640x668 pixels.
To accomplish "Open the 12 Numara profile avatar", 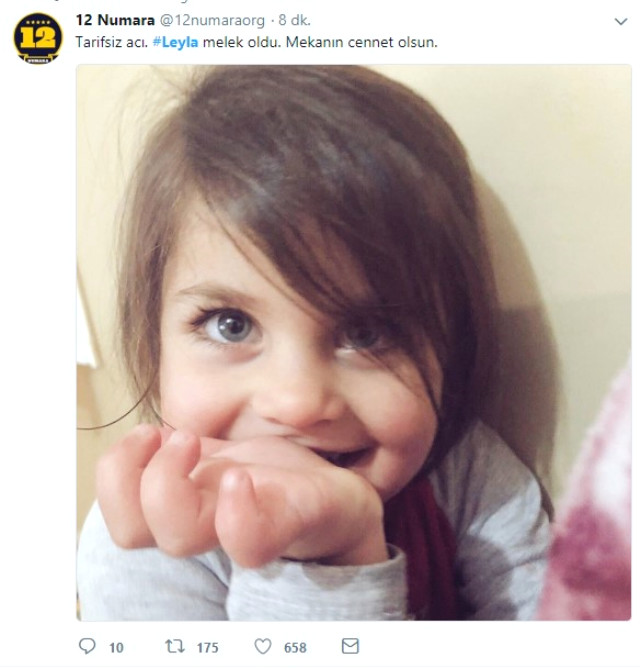I will pos(38,38).
